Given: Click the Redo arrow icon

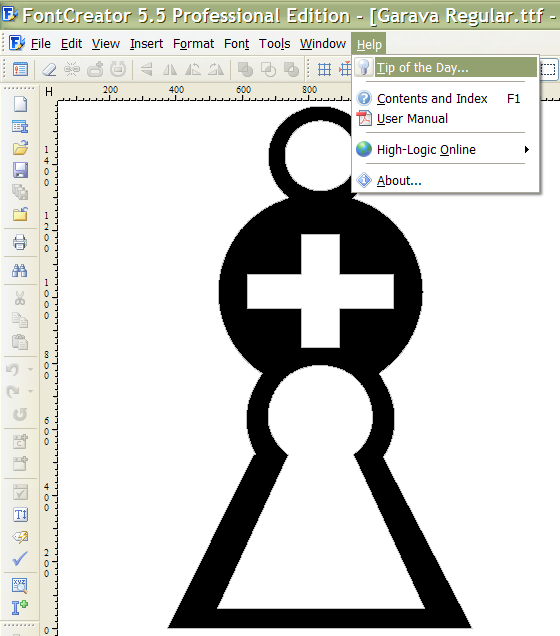Looking at the screenshot, I should tap(13, 391).
